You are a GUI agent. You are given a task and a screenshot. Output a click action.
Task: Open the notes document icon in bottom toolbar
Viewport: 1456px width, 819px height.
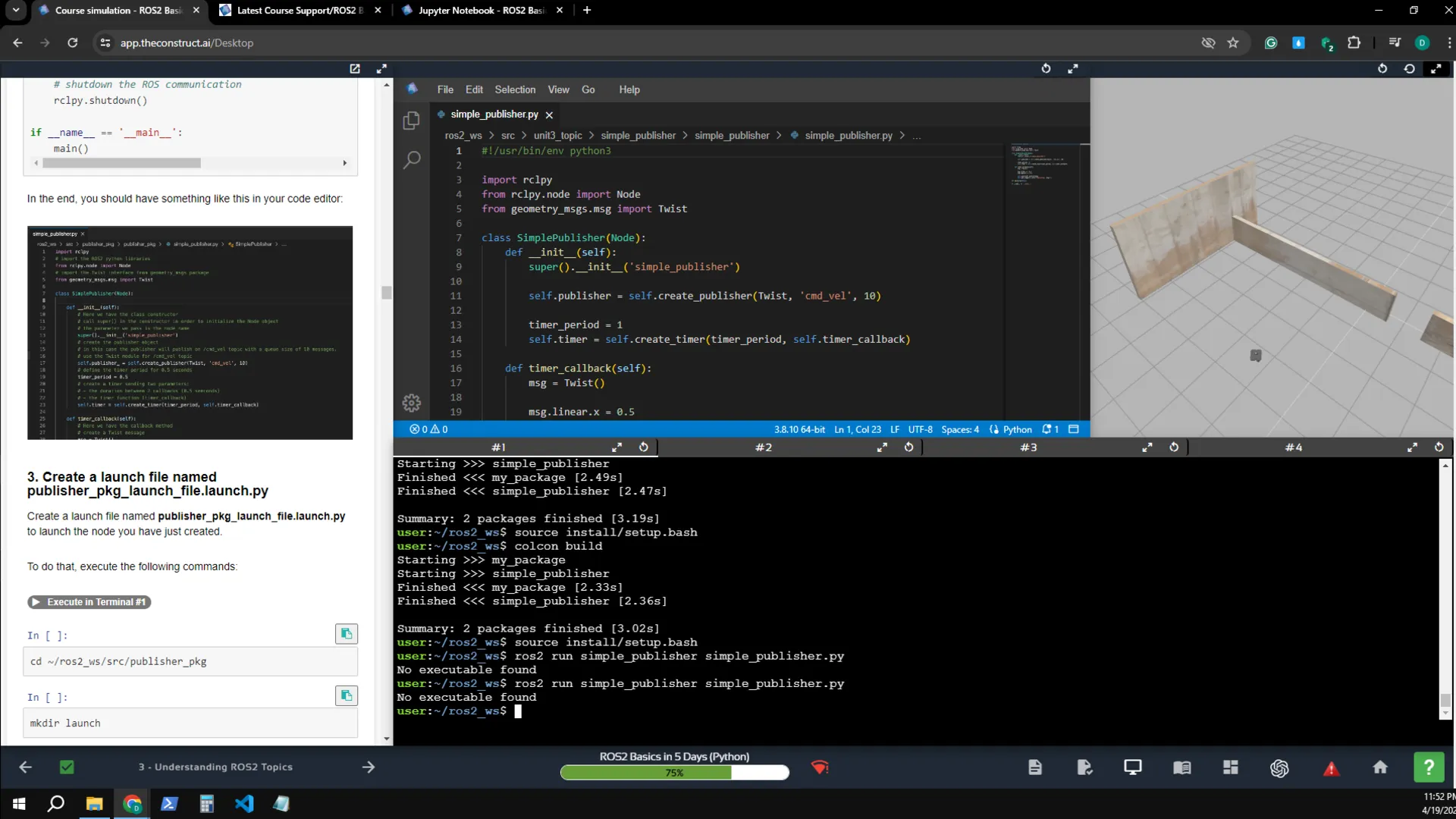coord(1035,767)
